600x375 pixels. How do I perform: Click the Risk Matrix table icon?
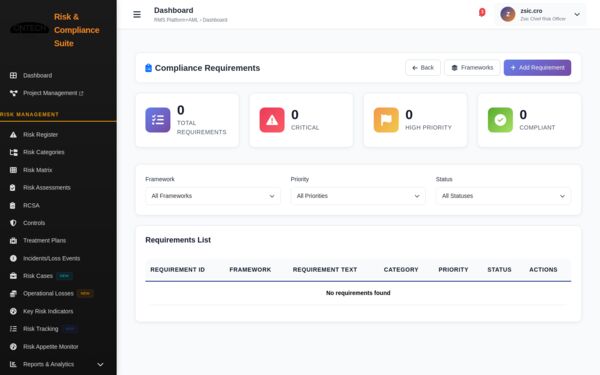13,170
